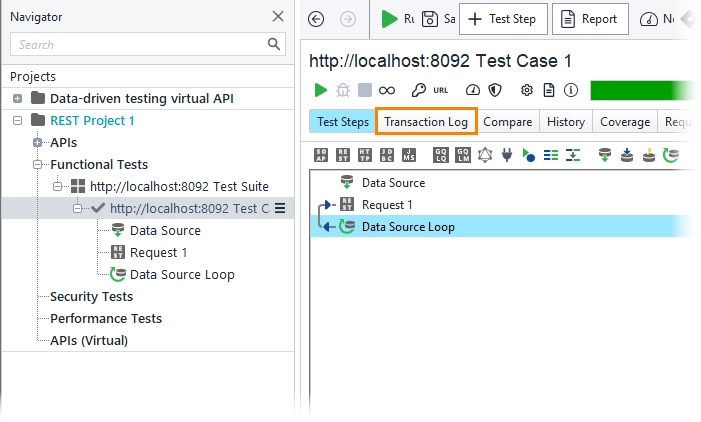The height and width of the screenshot is (422, 701).
Task: Switch to the History tab
Action: coord(566,122)
